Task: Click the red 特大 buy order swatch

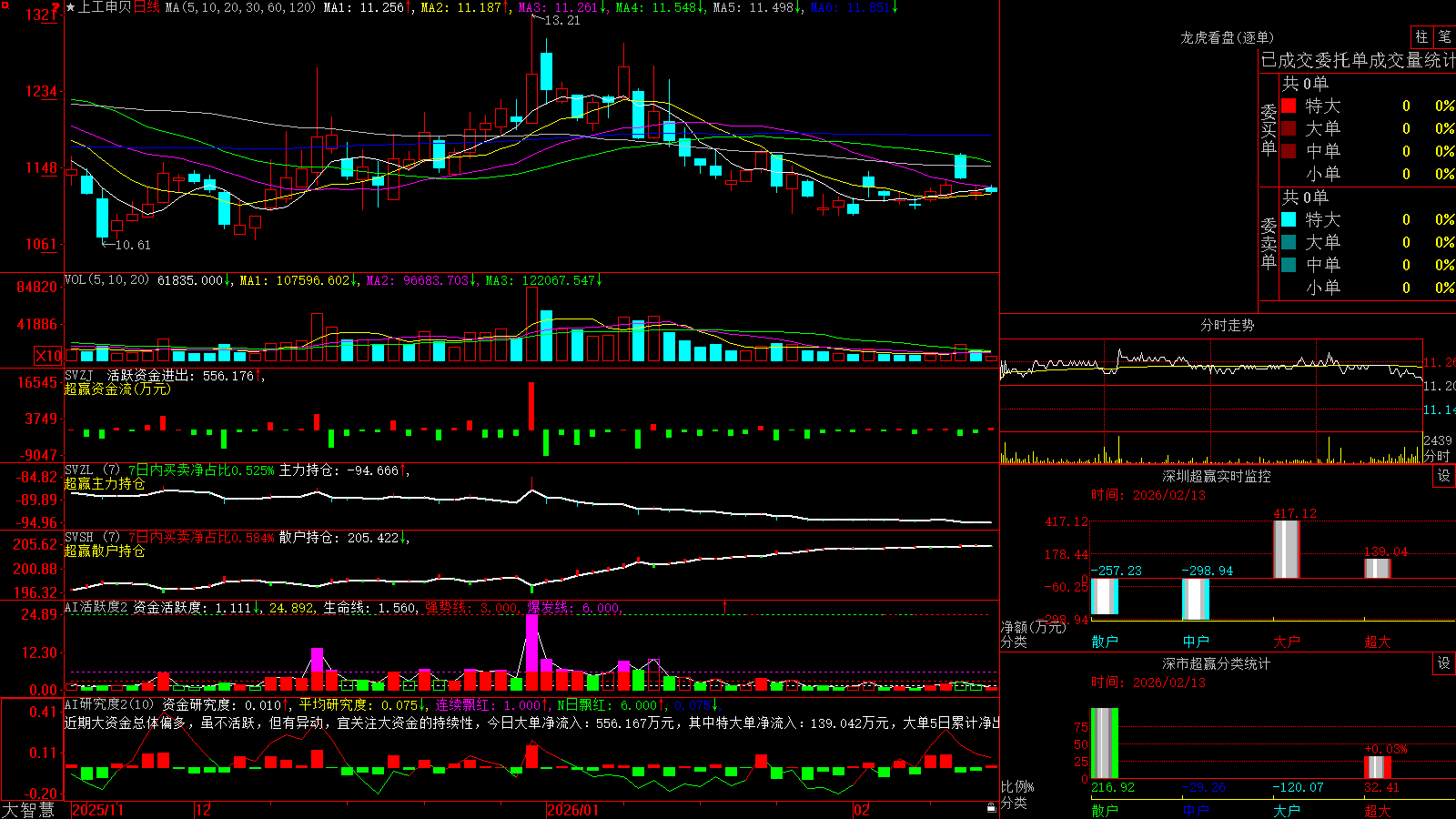Action: tap(1289, 106)
